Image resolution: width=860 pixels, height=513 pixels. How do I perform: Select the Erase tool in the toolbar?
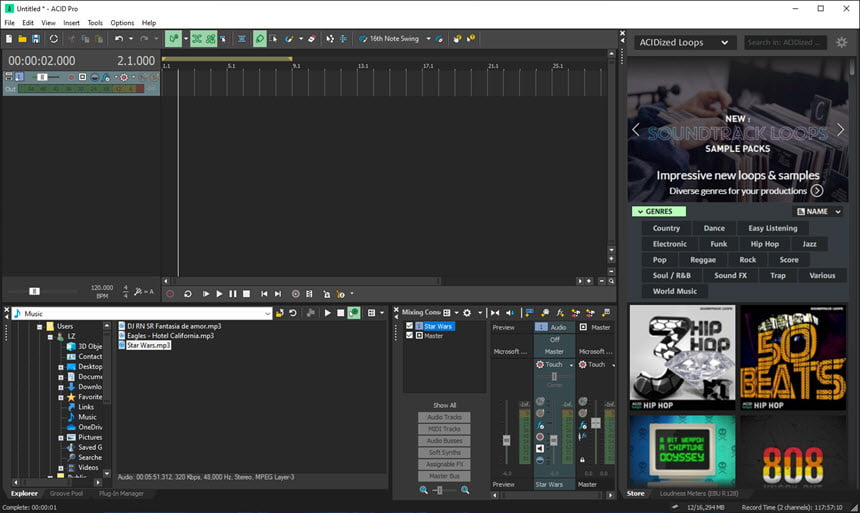[312, 39]
